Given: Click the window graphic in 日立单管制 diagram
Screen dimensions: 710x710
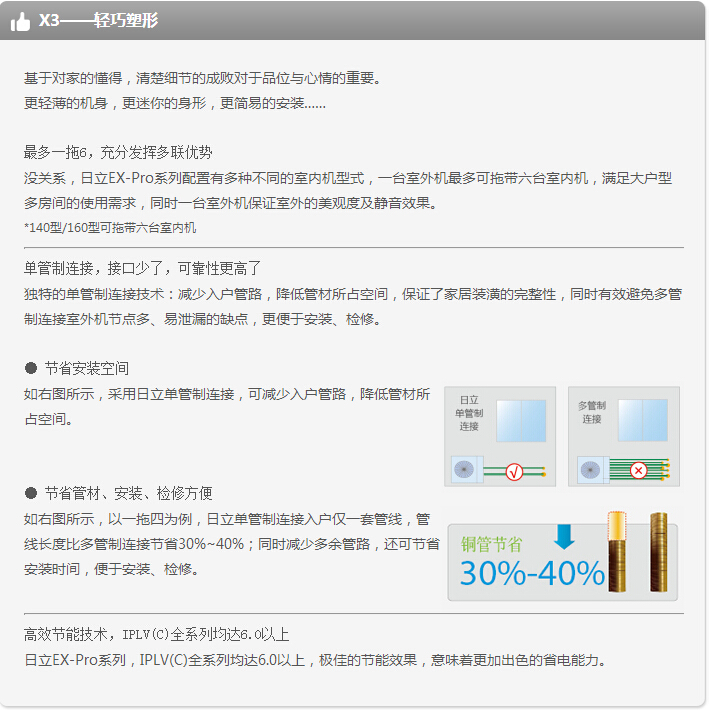Looking at the screenshot, I should click(x=521, y=421).
